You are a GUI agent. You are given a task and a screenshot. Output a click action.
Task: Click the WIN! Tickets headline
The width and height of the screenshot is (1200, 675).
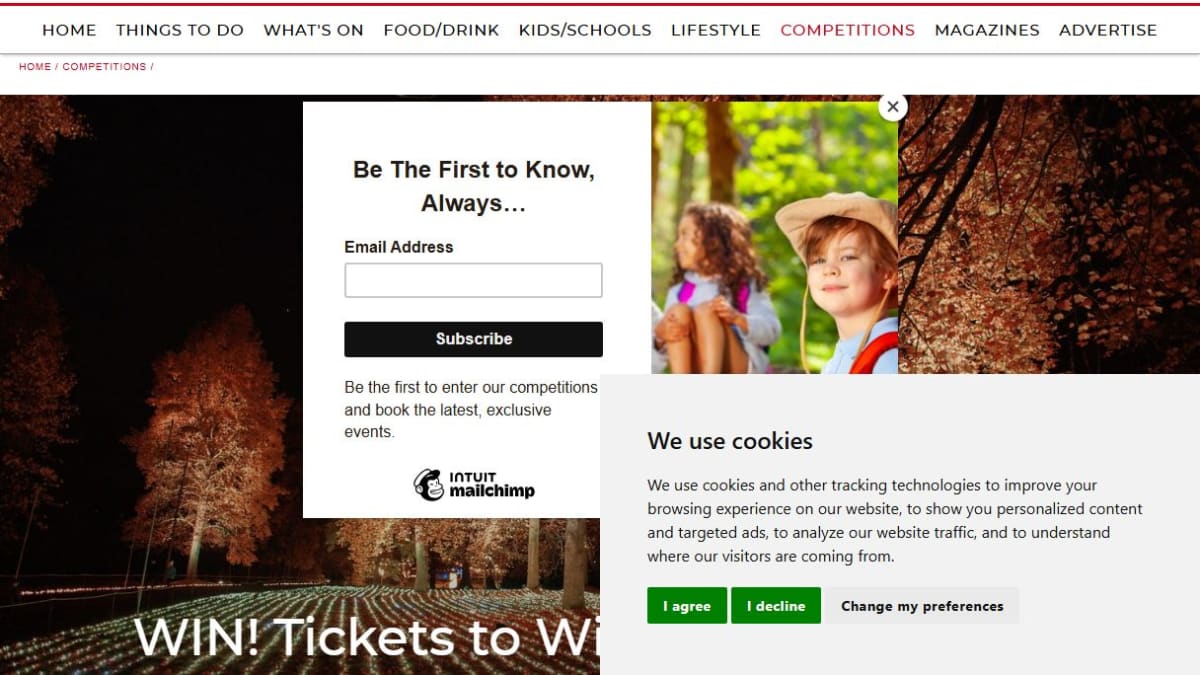point(366,636)
